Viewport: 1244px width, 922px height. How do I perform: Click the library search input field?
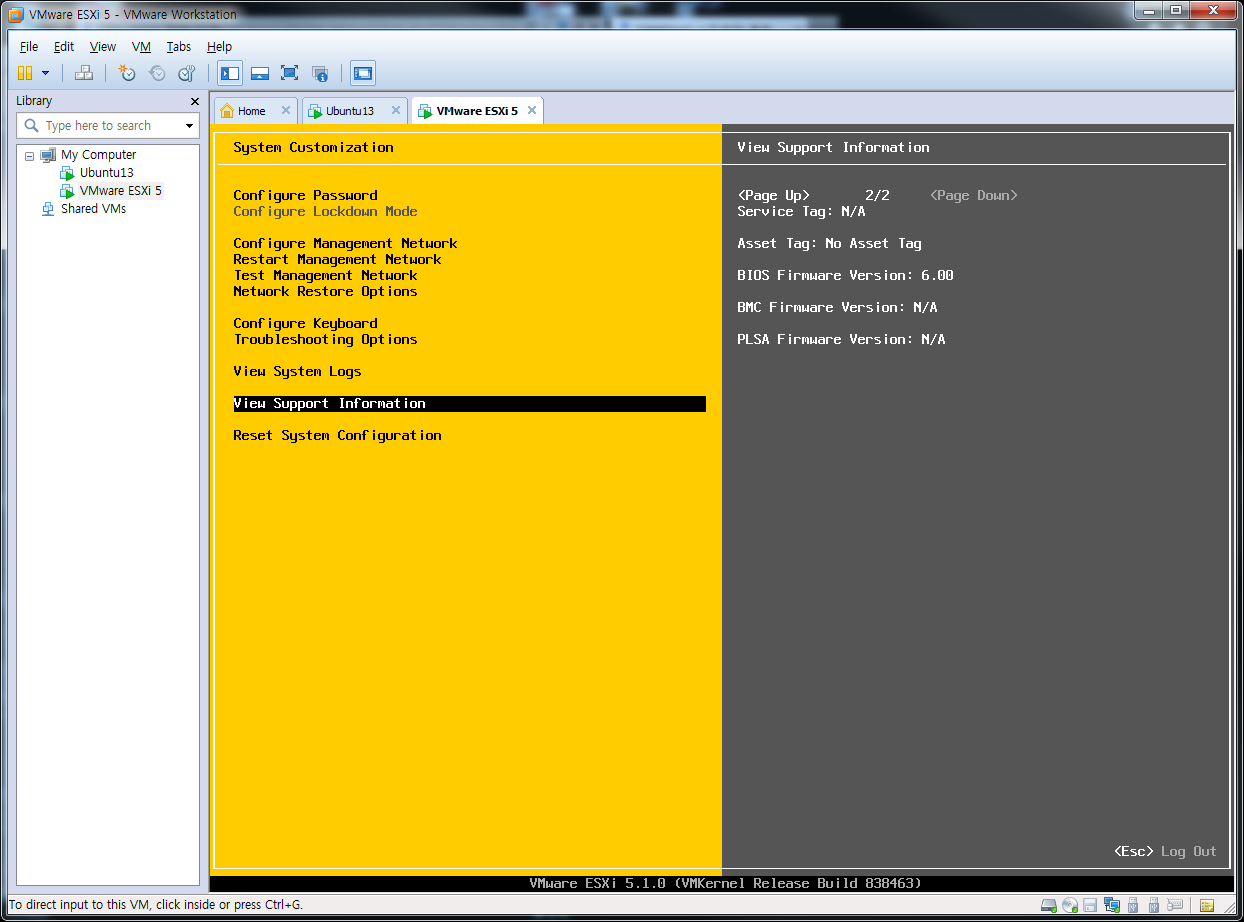107,126
